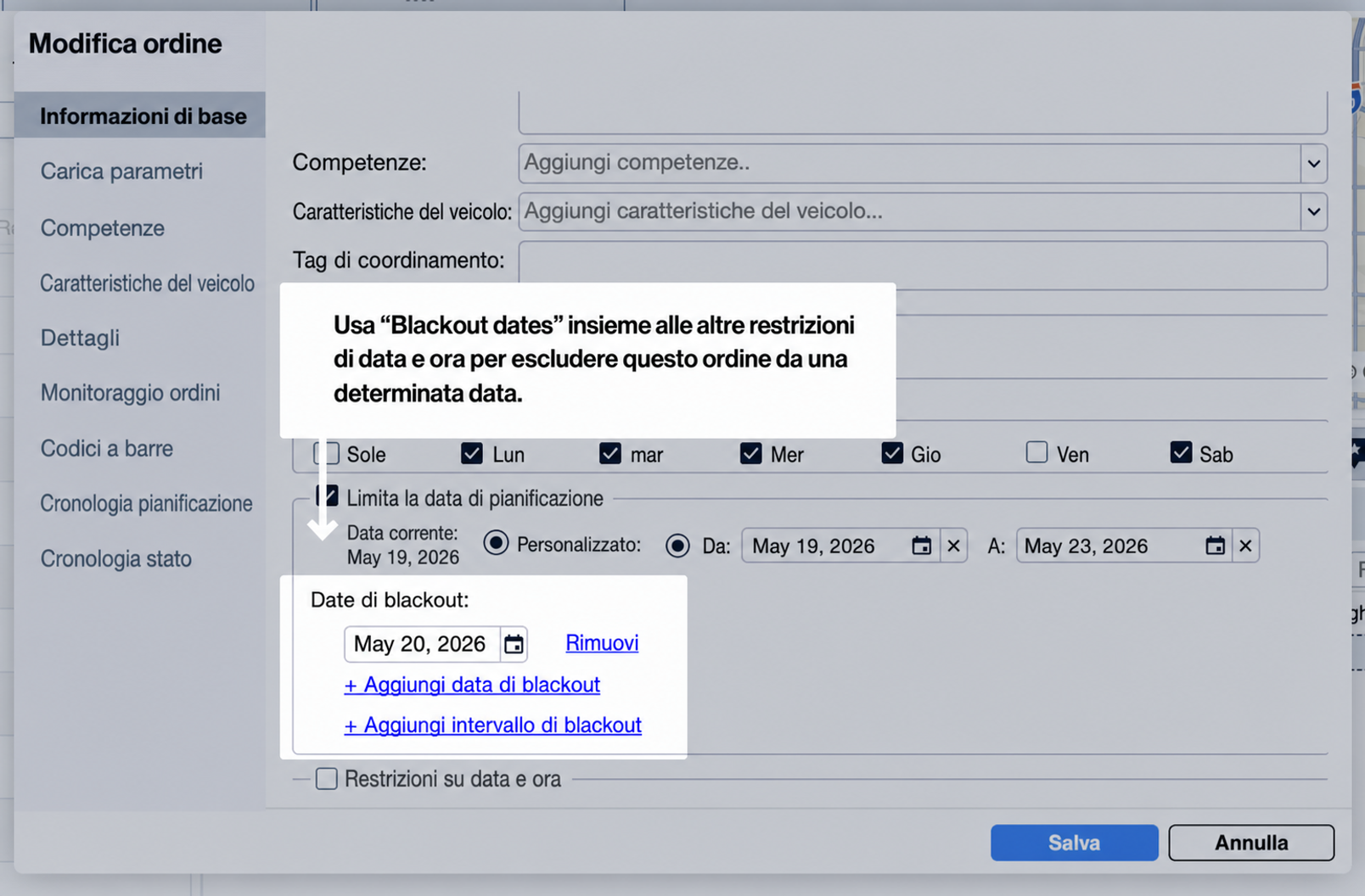Click the Modifica ordine dialog title
The image size is (1365, 896).
pyautogui.click(x=126, y=43)
